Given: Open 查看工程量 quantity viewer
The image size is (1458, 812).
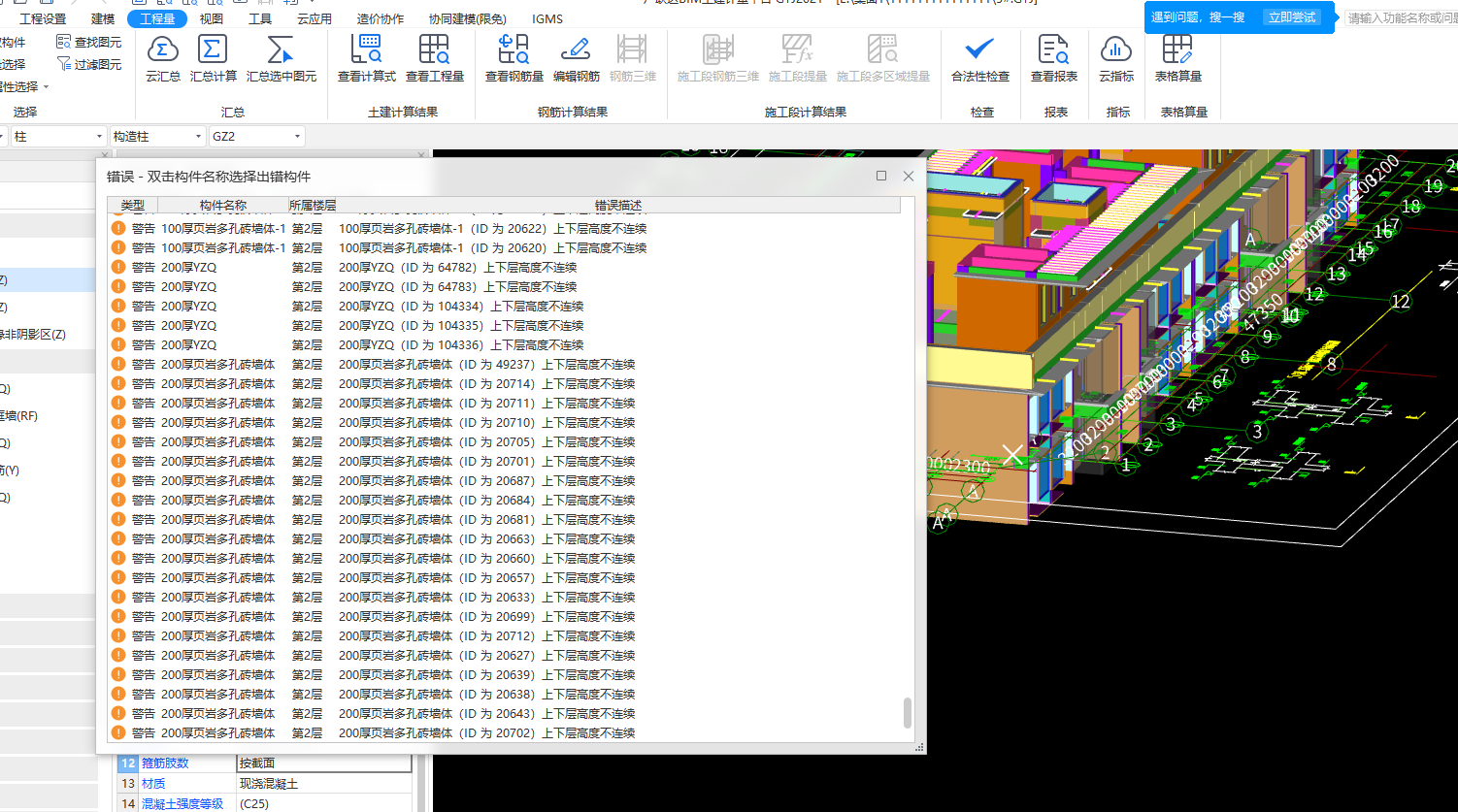Looking at the screenshot, I should pos(434,57).
